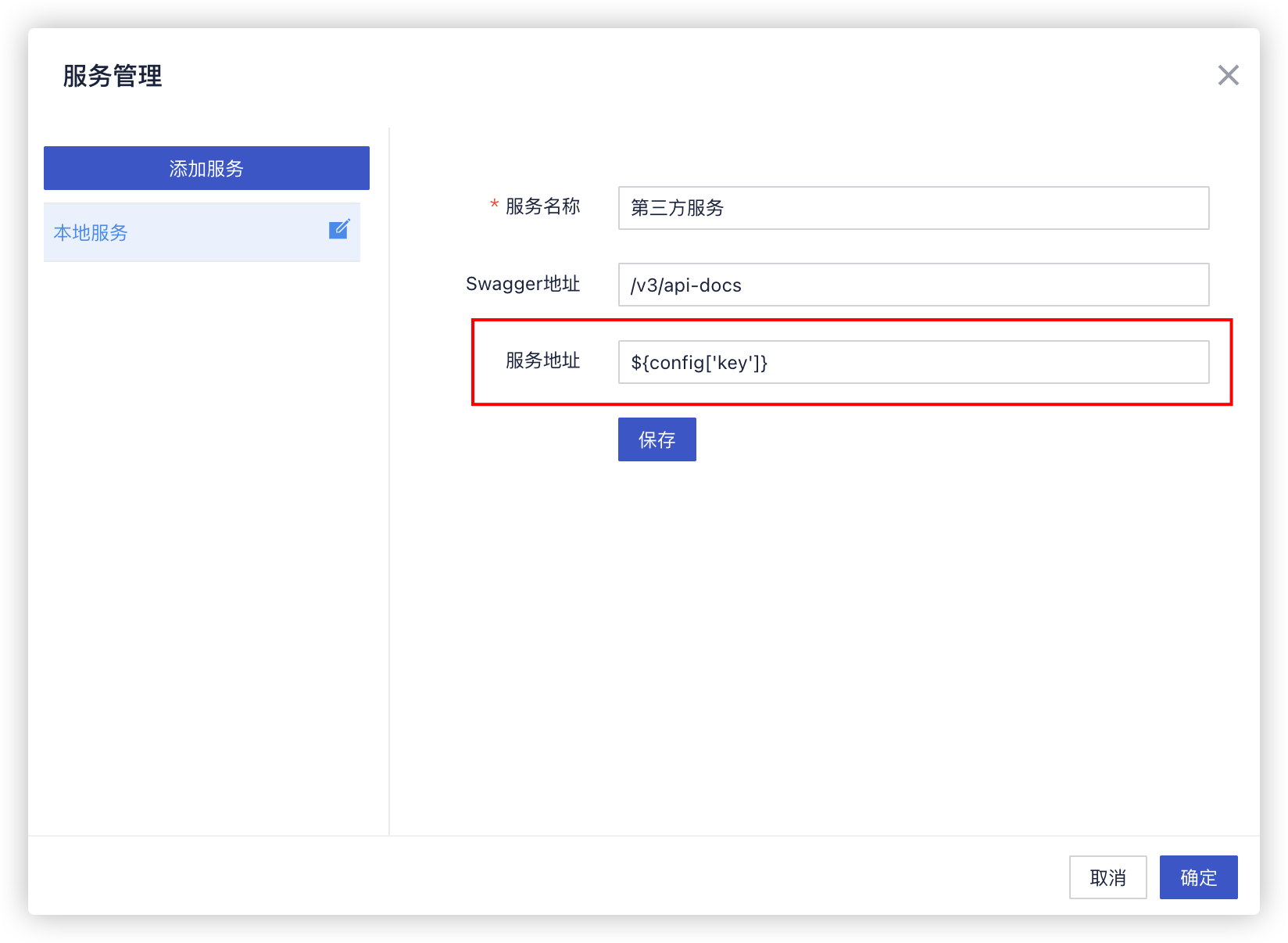Click the 保存 button
Screen dimensions: 1288x943
pyautogui.click(x=657, y=439)
